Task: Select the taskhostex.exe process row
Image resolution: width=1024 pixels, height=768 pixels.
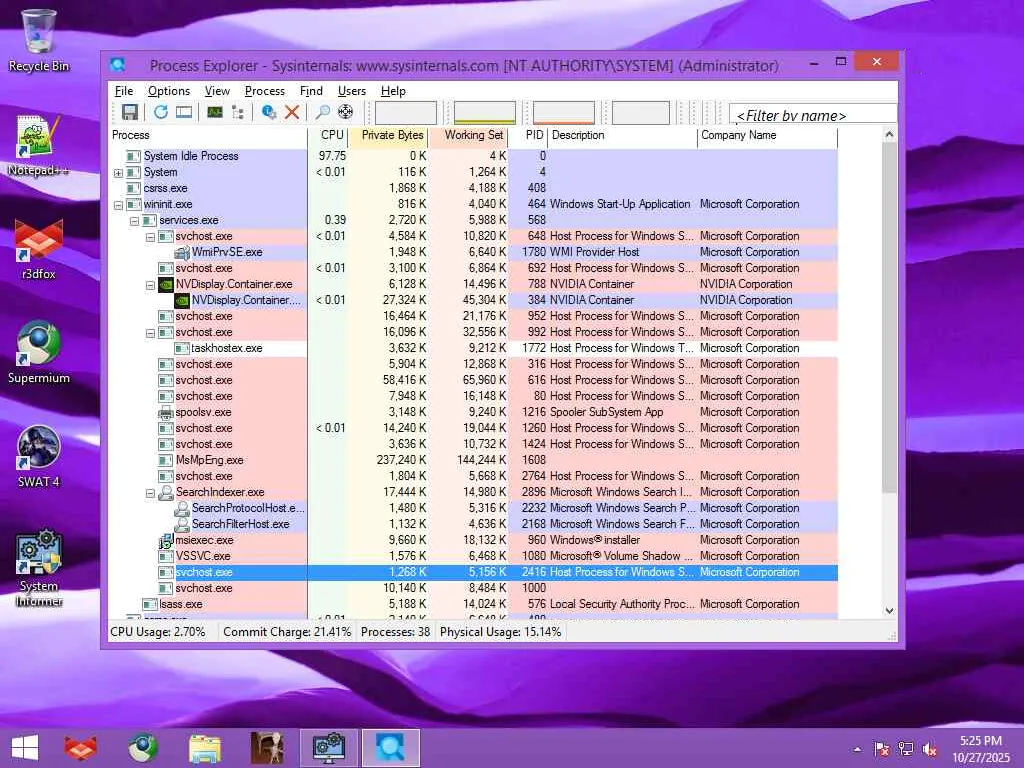Action: [473, 349]
